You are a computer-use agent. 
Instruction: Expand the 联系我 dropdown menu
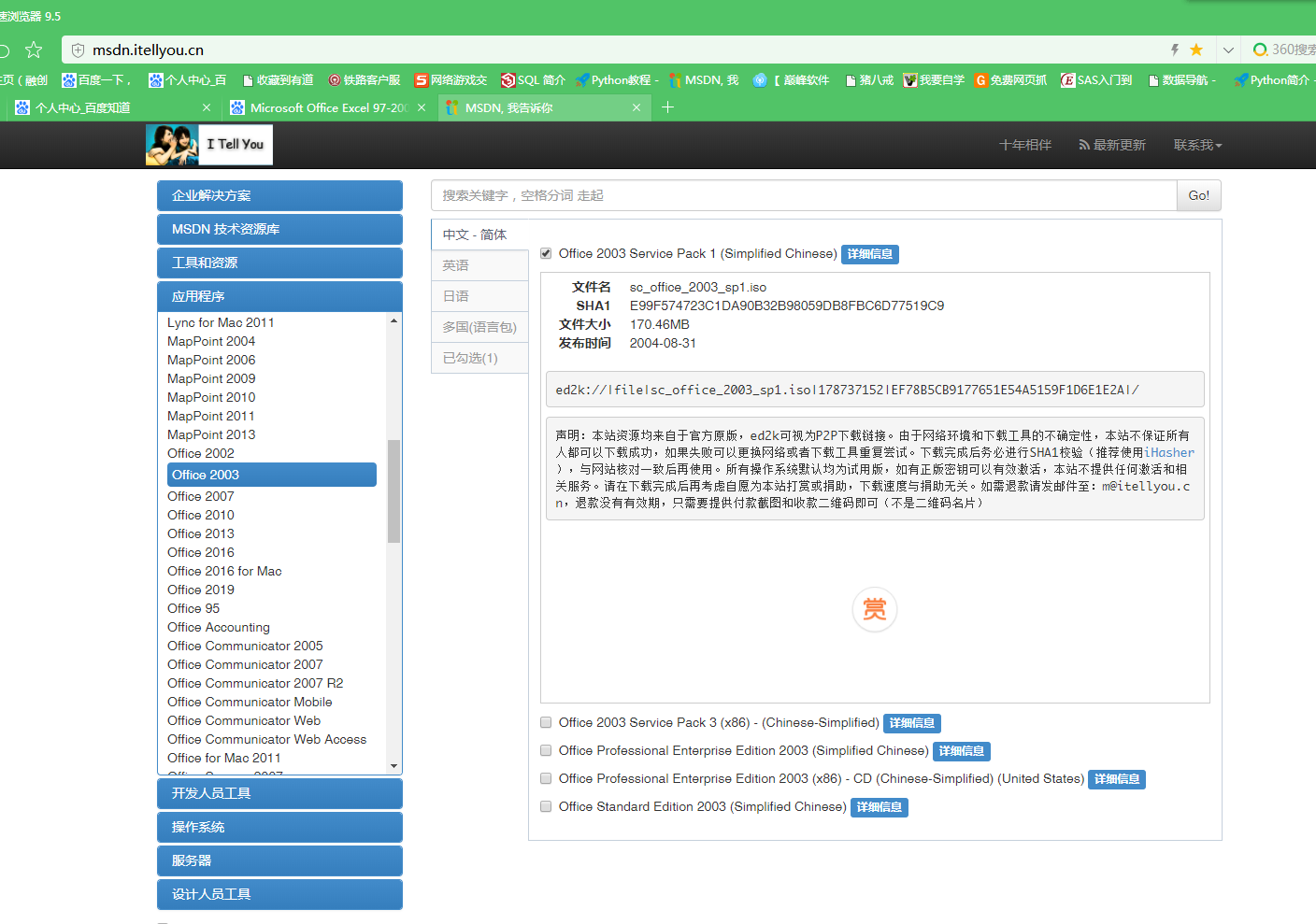click(1198, 145)
